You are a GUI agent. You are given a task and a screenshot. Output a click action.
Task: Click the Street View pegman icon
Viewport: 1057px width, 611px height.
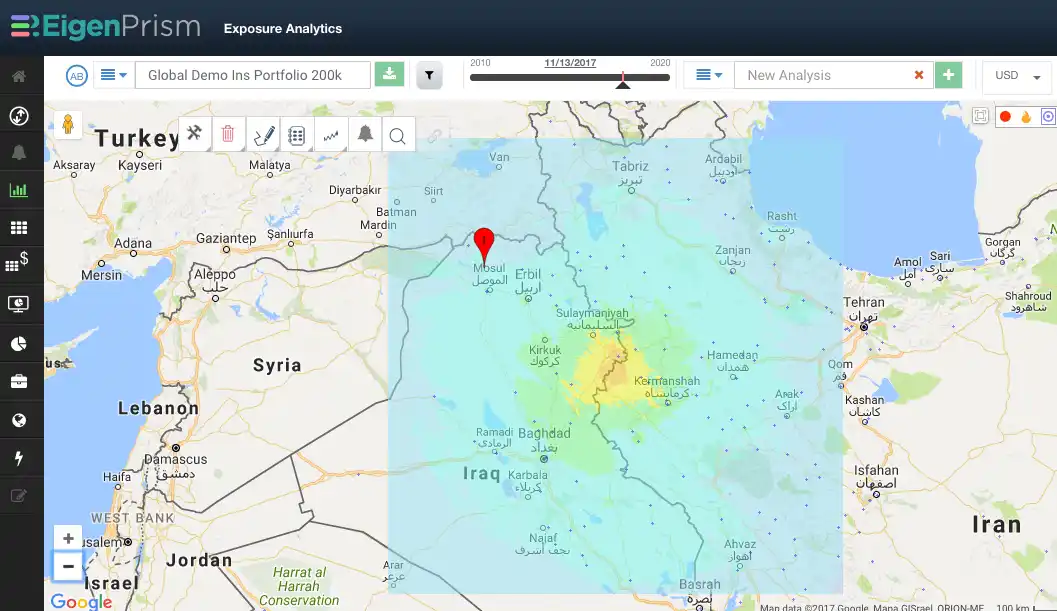(67, 125)
